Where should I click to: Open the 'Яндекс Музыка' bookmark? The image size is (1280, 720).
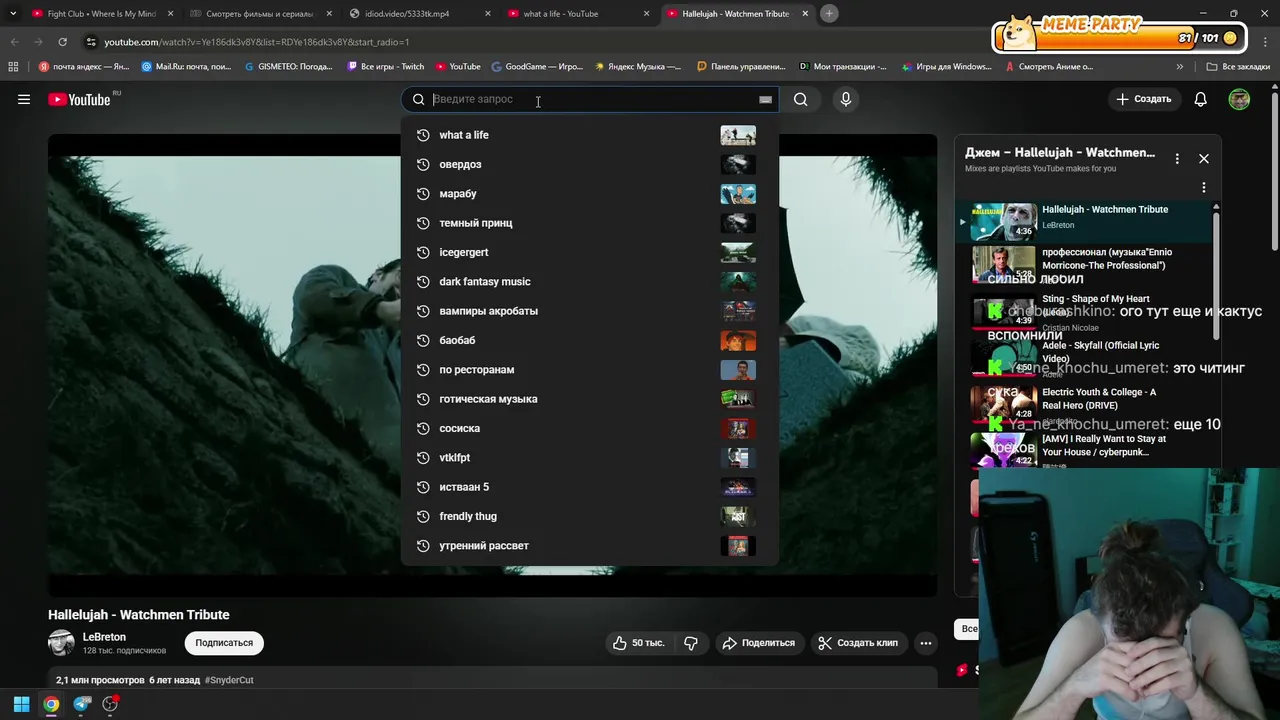point(638,67)
